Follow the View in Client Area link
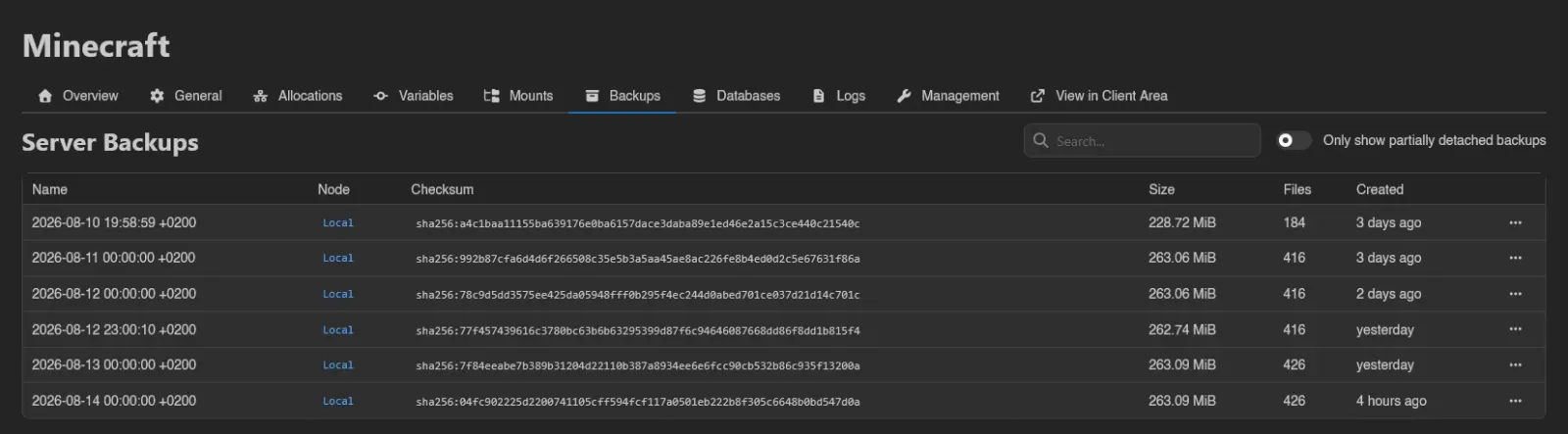This screenshot has width=1568, height=434. (x=1099, y=96)
